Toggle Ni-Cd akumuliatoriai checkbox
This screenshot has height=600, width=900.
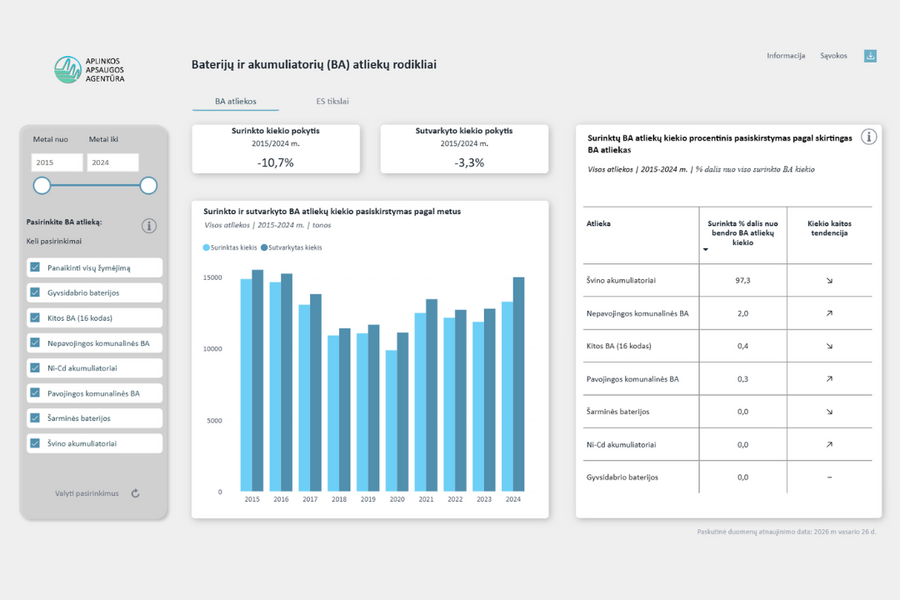click(36, 368)
